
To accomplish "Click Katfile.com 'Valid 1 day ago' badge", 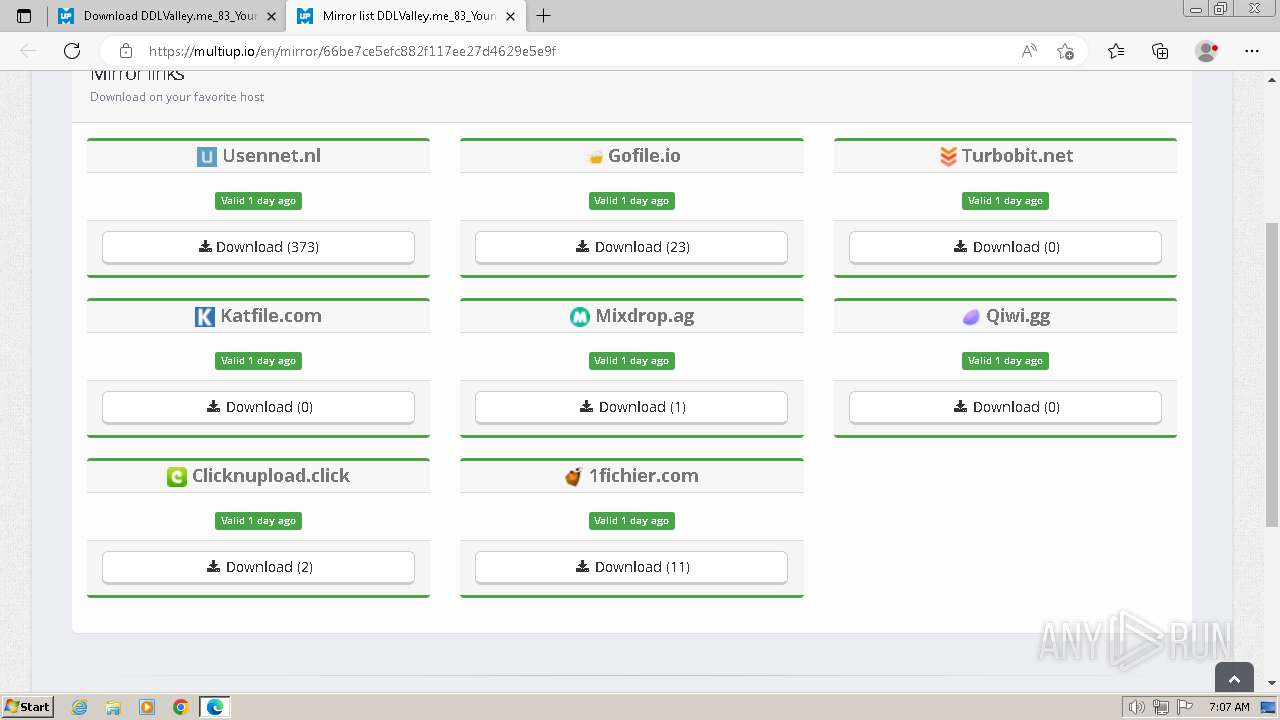I will 258,361.
